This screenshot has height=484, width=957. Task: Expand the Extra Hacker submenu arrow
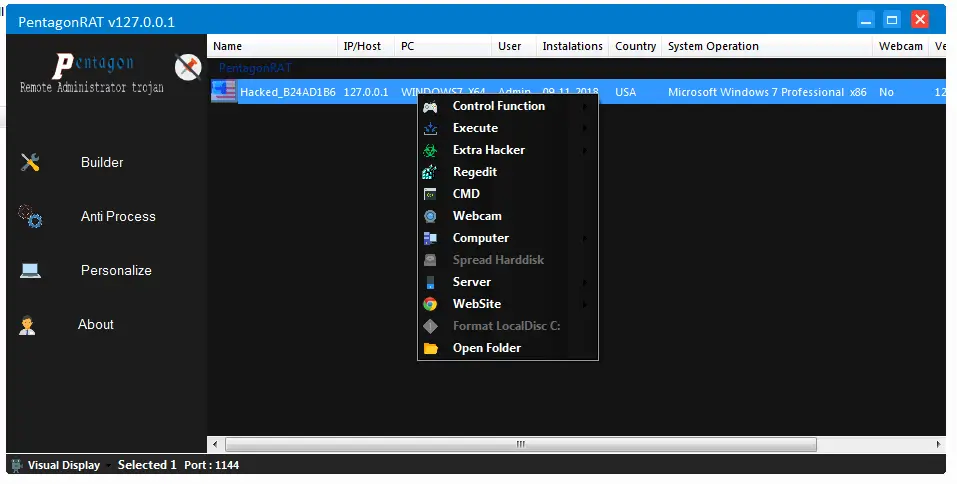point(585,150)
